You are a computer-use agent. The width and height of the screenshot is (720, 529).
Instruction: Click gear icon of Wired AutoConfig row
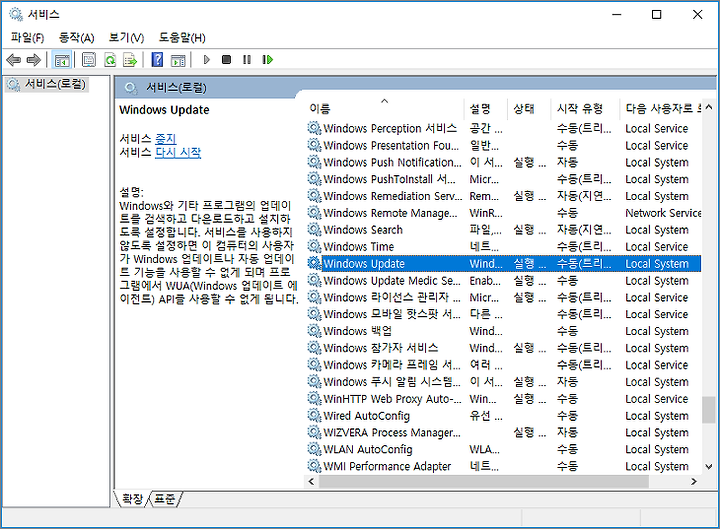[314, 415]
